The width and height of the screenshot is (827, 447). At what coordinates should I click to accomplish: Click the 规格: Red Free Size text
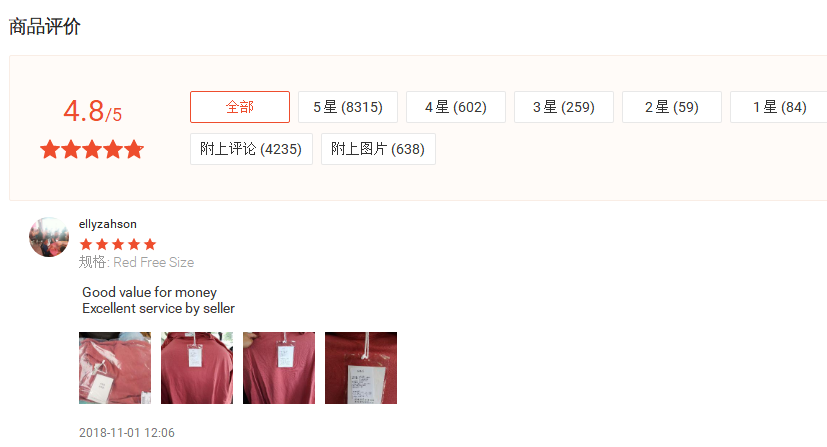[137, 262]
